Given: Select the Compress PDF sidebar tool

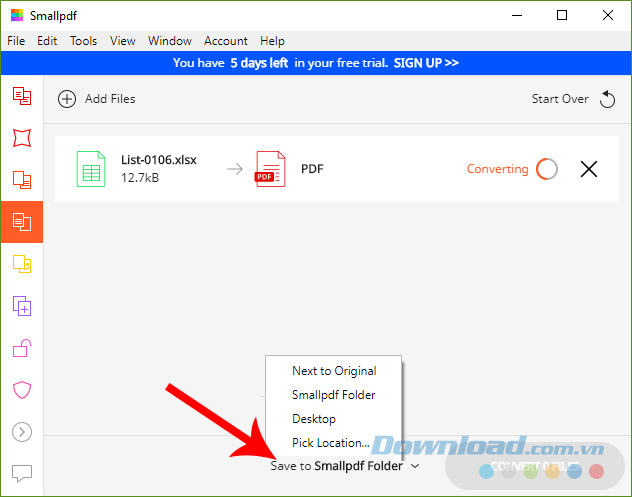Looking at the screenshot, I should tap(22, 138).
